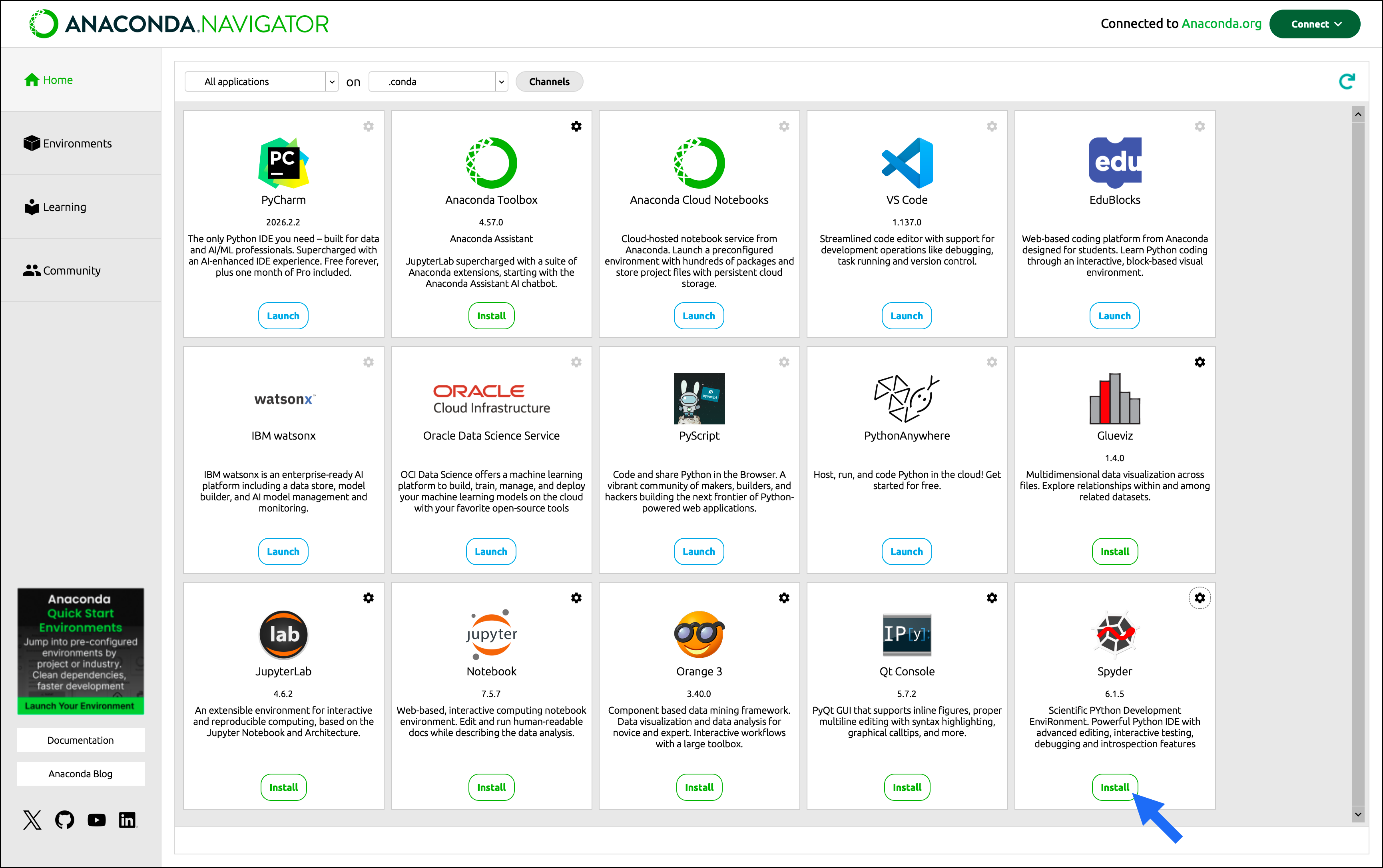Install Spyder
Image resolution: width=1383 pixels, height=868 pixels.
(1115, 788)
